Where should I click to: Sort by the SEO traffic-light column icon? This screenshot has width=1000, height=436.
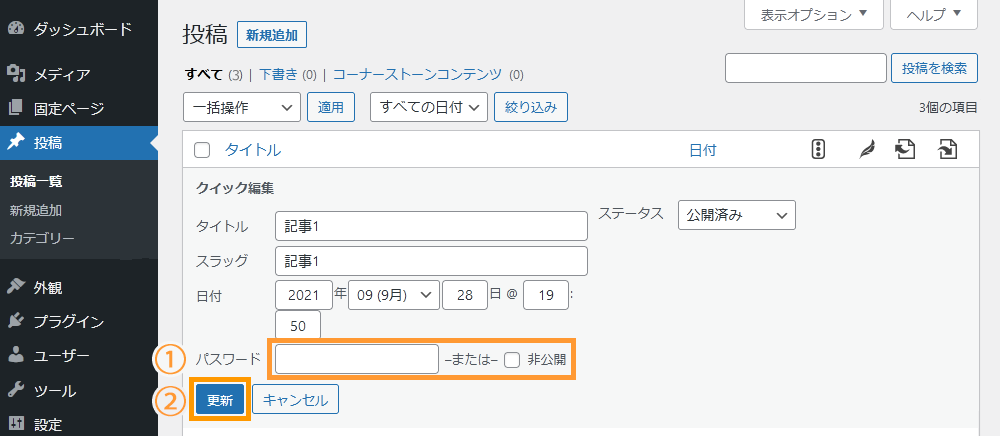[819, 150]
